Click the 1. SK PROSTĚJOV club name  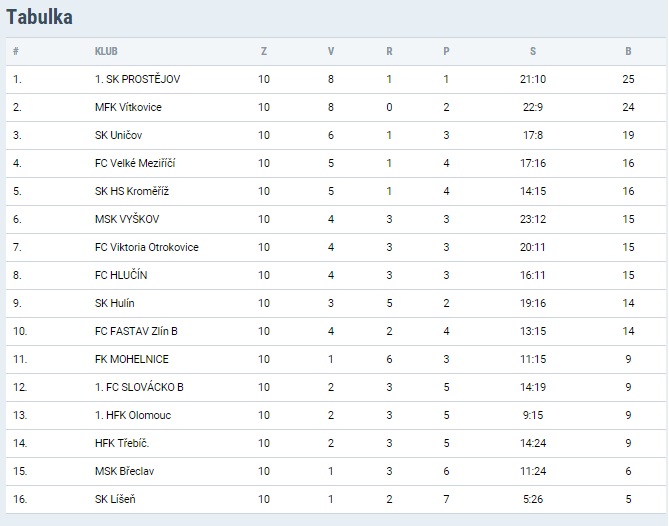coord(138,79)
